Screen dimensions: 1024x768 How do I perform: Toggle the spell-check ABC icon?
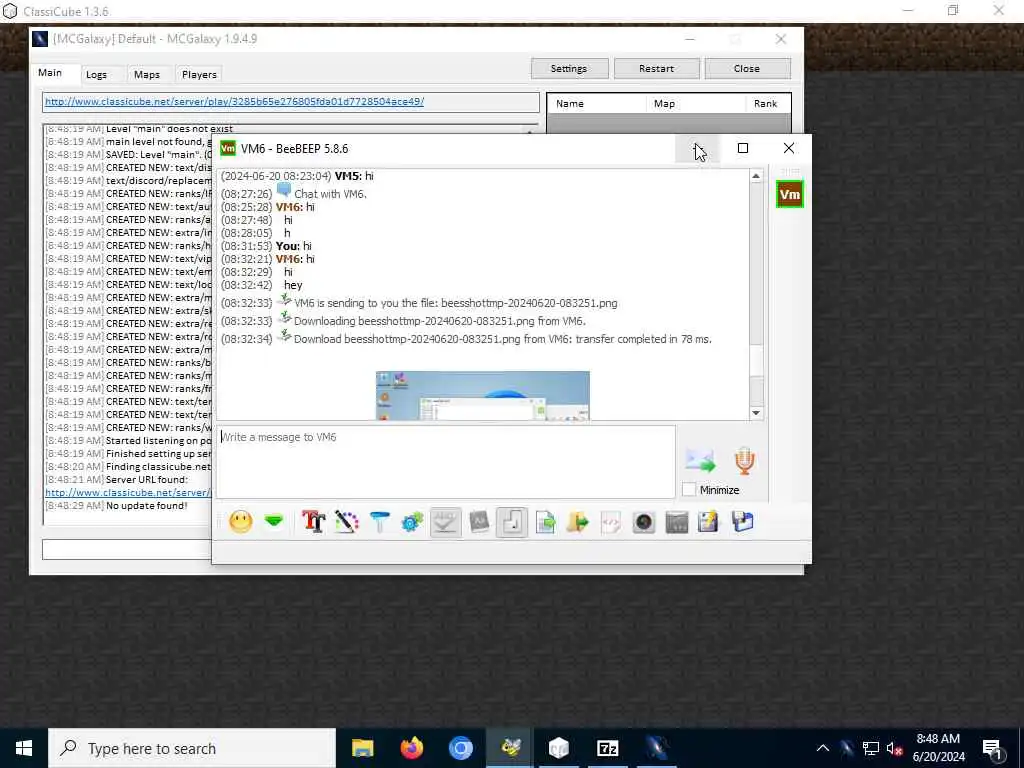[x=445, y=522]
